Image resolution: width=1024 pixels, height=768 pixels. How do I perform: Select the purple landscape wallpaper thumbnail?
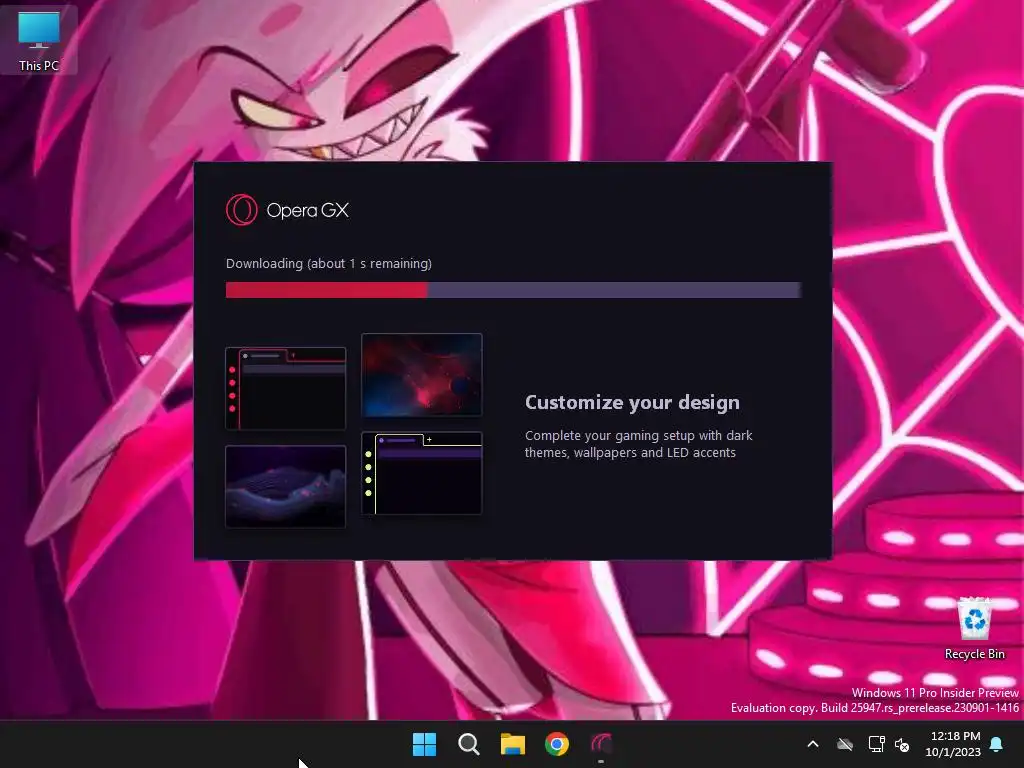(x=285, y=487)
